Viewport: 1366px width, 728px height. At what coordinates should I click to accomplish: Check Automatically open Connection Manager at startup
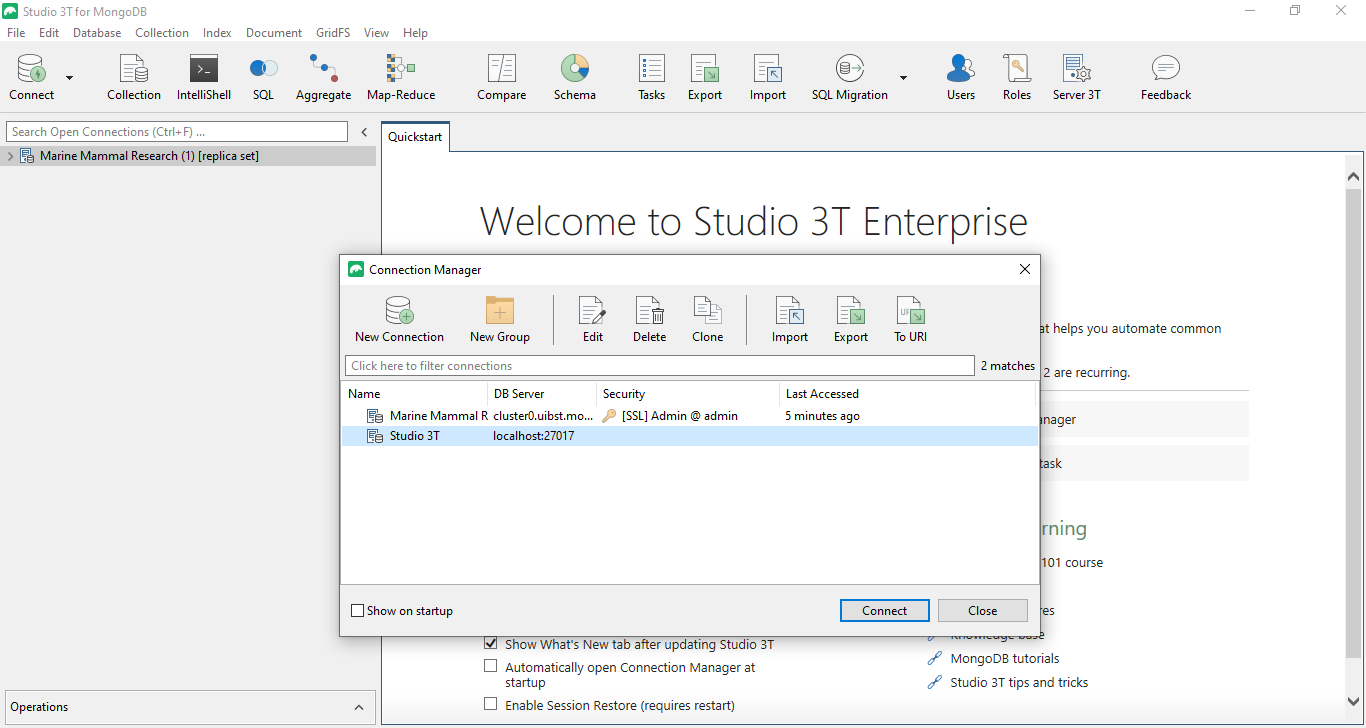coord(490,665)
